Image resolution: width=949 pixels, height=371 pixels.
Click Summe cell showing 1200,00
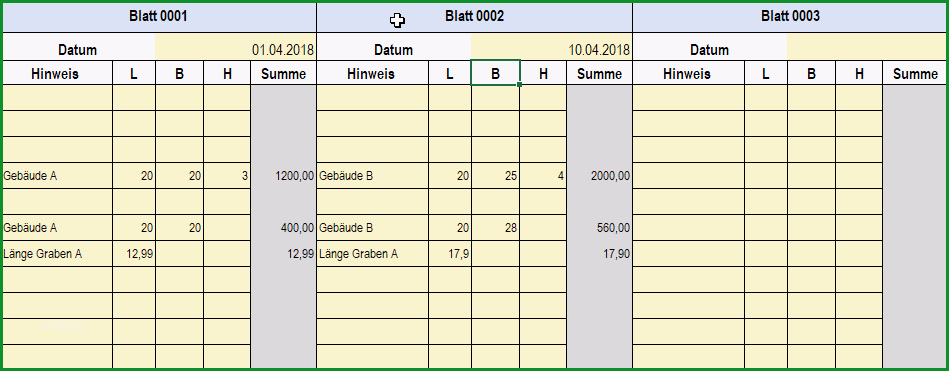point(283,176)
